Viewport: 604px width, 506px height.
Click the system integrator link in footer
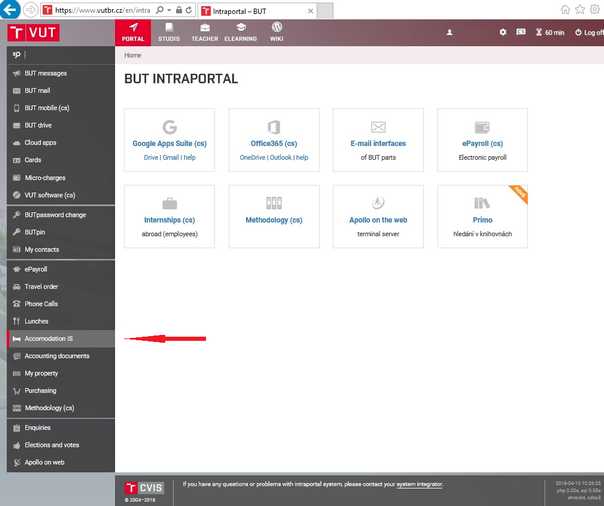coord(419,484)
